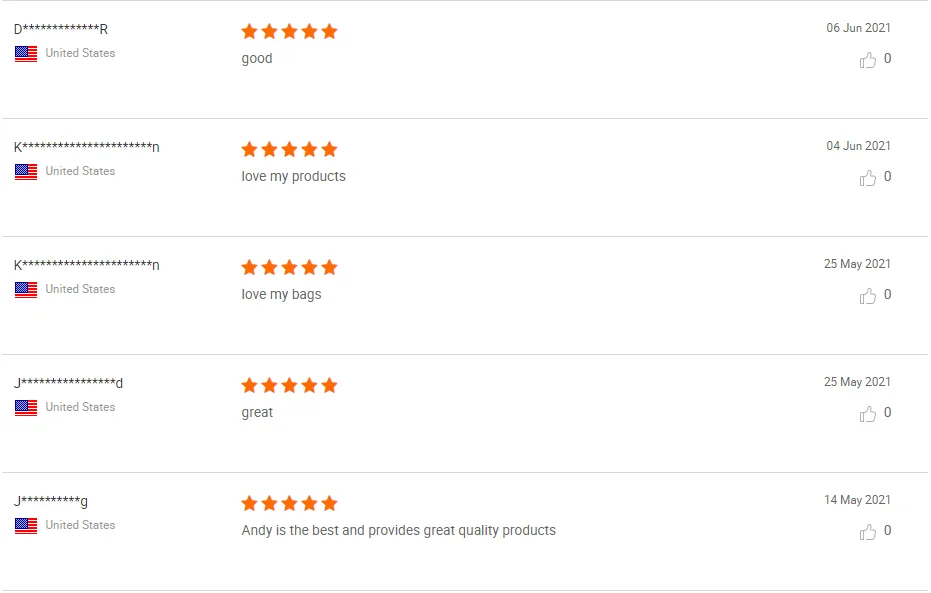931x593 pixels.
Task: Select the first star of the Andy review
Action: tap(250, 503)
